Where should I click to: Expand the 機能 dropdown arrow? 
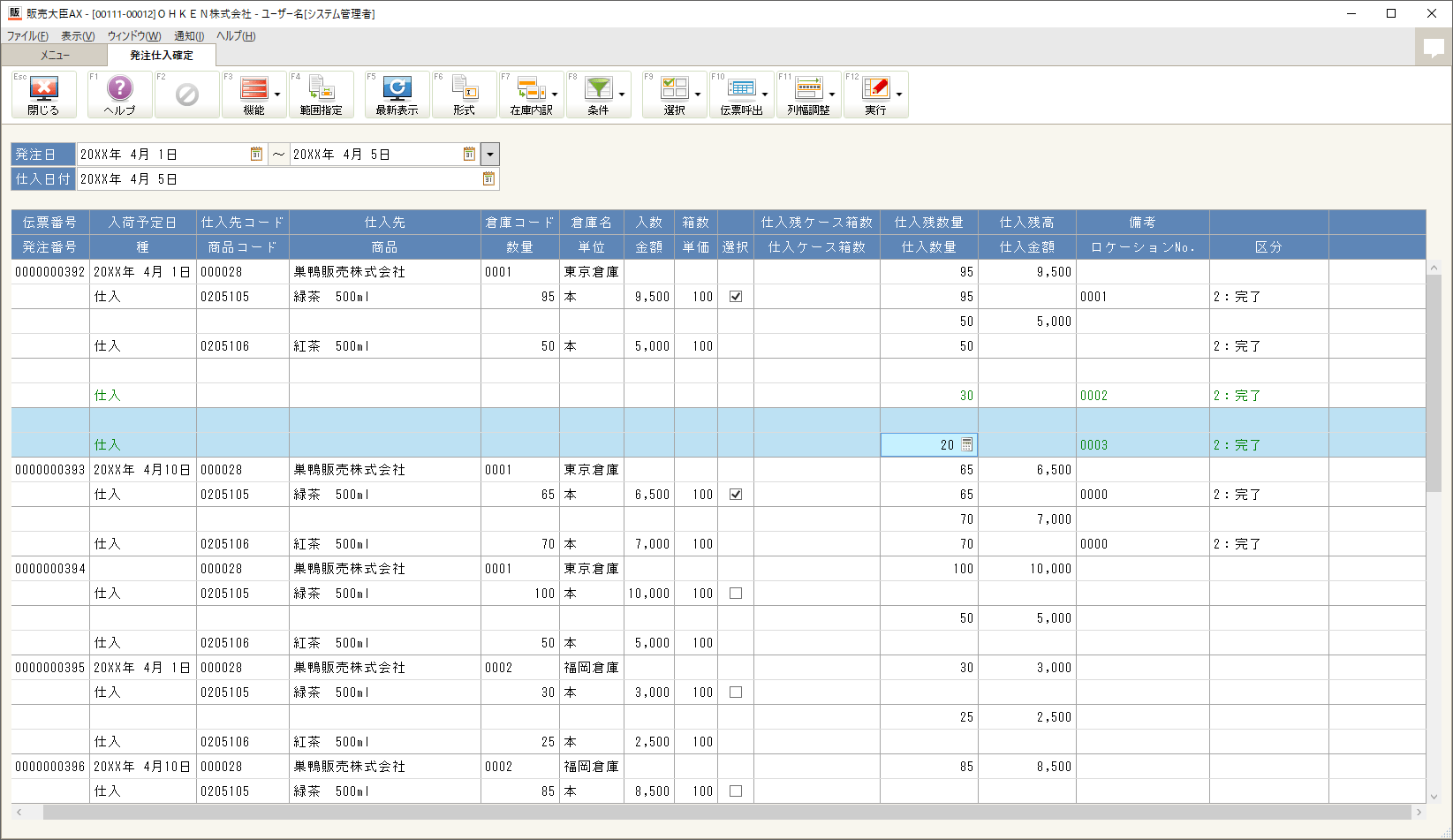coord(277,95)
